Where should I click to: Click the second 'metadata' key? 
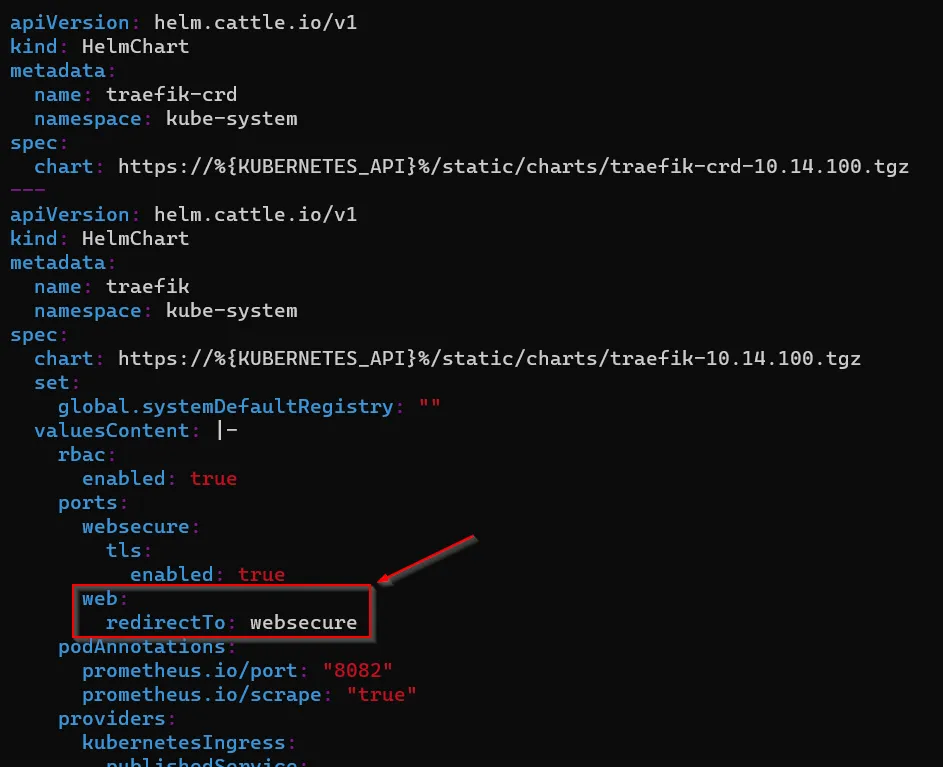click(x=58, y=262)
